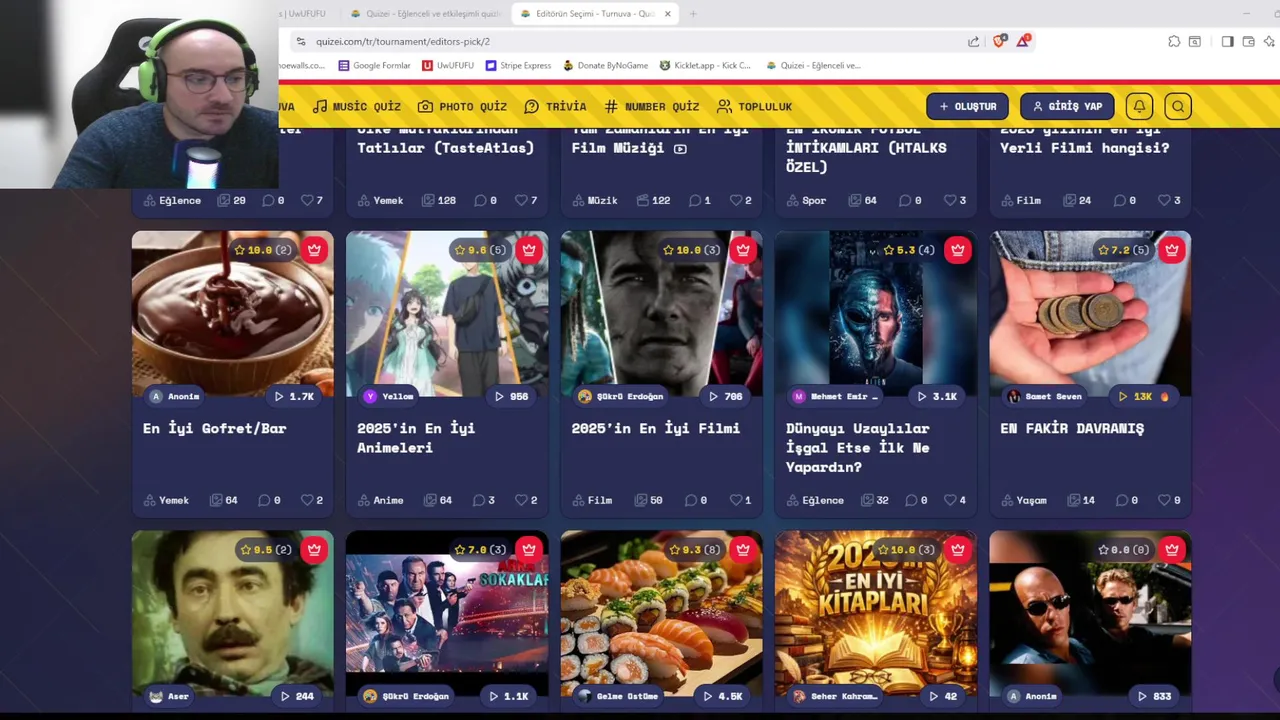Click the heart icon on the Dünyayı Uzaylılar card

coord(949,500)
